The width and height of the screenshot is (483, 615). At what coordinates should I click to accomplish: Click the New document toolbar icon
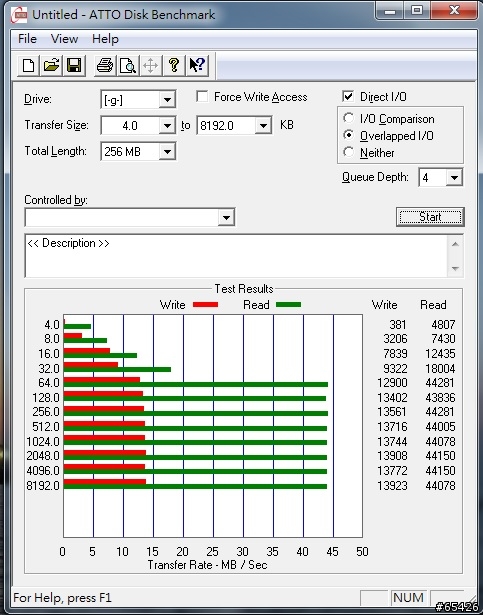point(28,65)
